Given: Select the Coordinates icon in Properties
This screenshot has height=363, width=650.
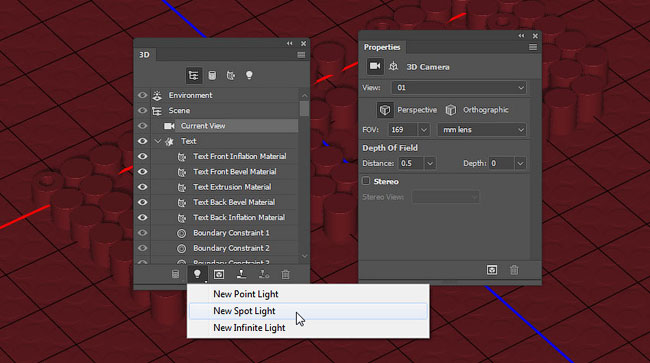Looking at the screenshot, I should coord(393,66).
